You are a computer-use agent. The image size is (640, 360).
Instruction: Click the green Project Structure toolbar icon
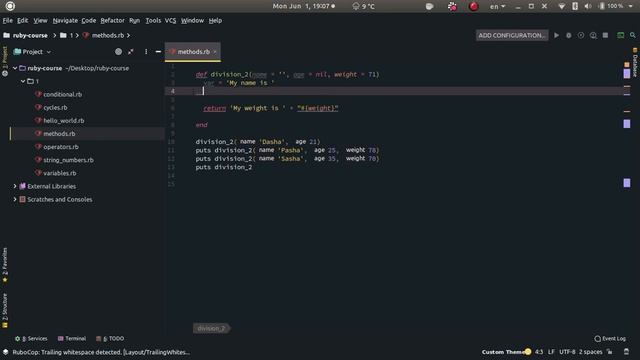coord(620,36)
